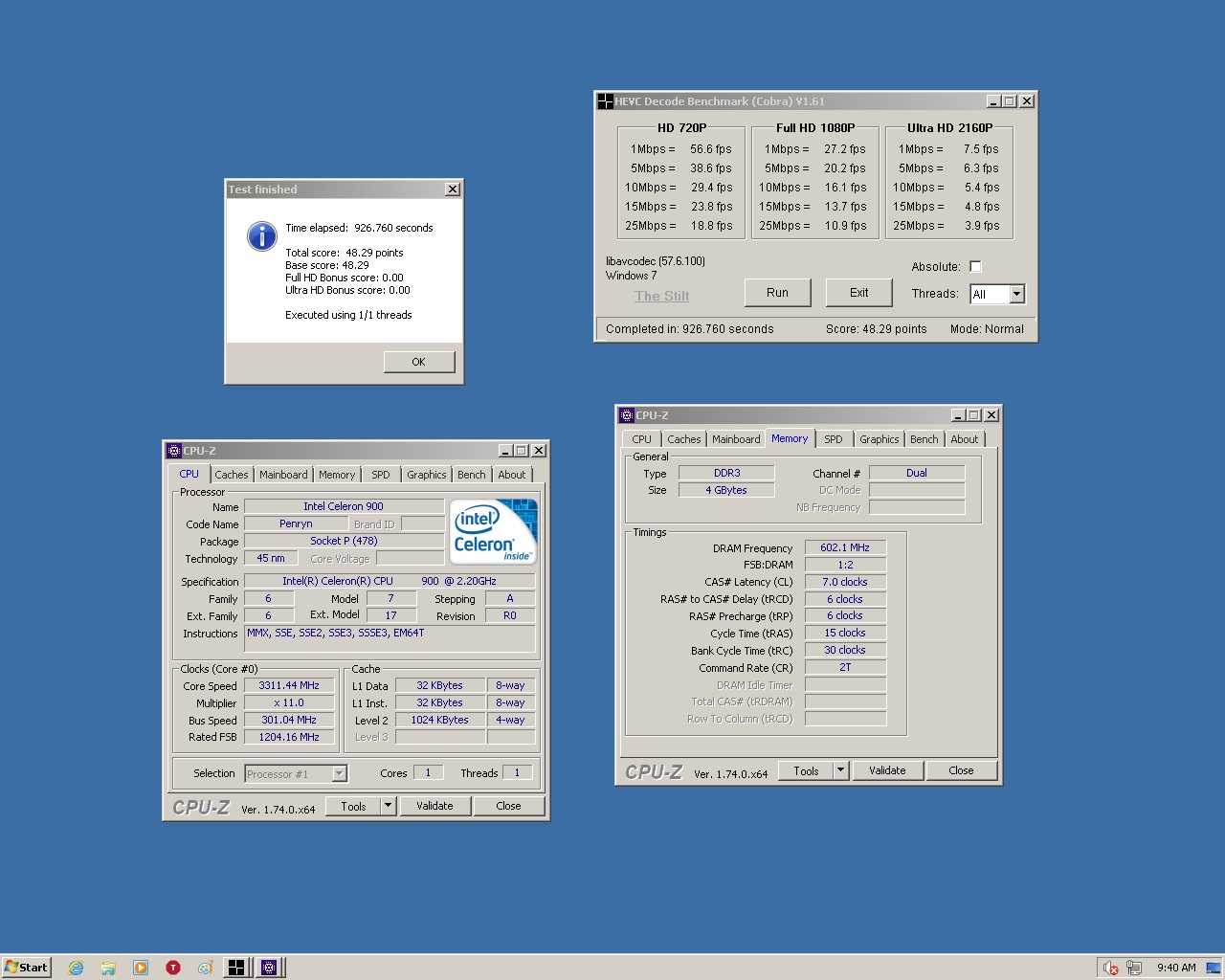The image size is (1225, 980).
Task: Go to Graphics tab in CPU-Z CPU window
Action: (427, 475)
